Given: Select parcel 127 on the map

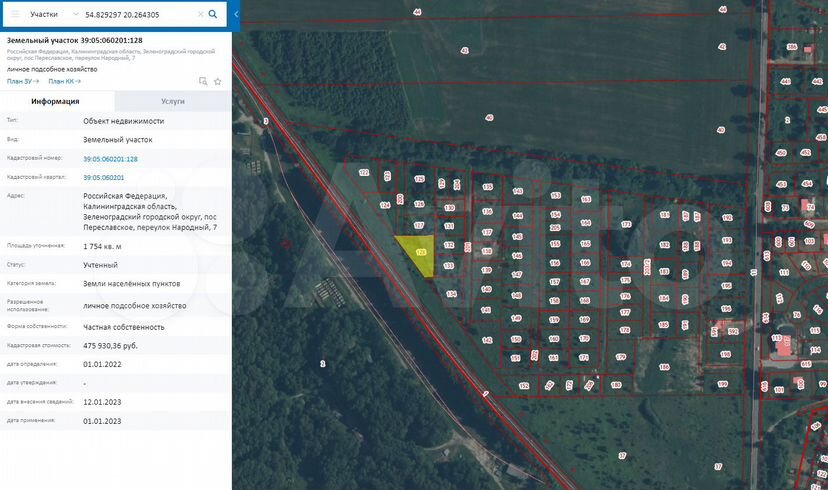Looking at the screenshot, I should coord(419,227).
